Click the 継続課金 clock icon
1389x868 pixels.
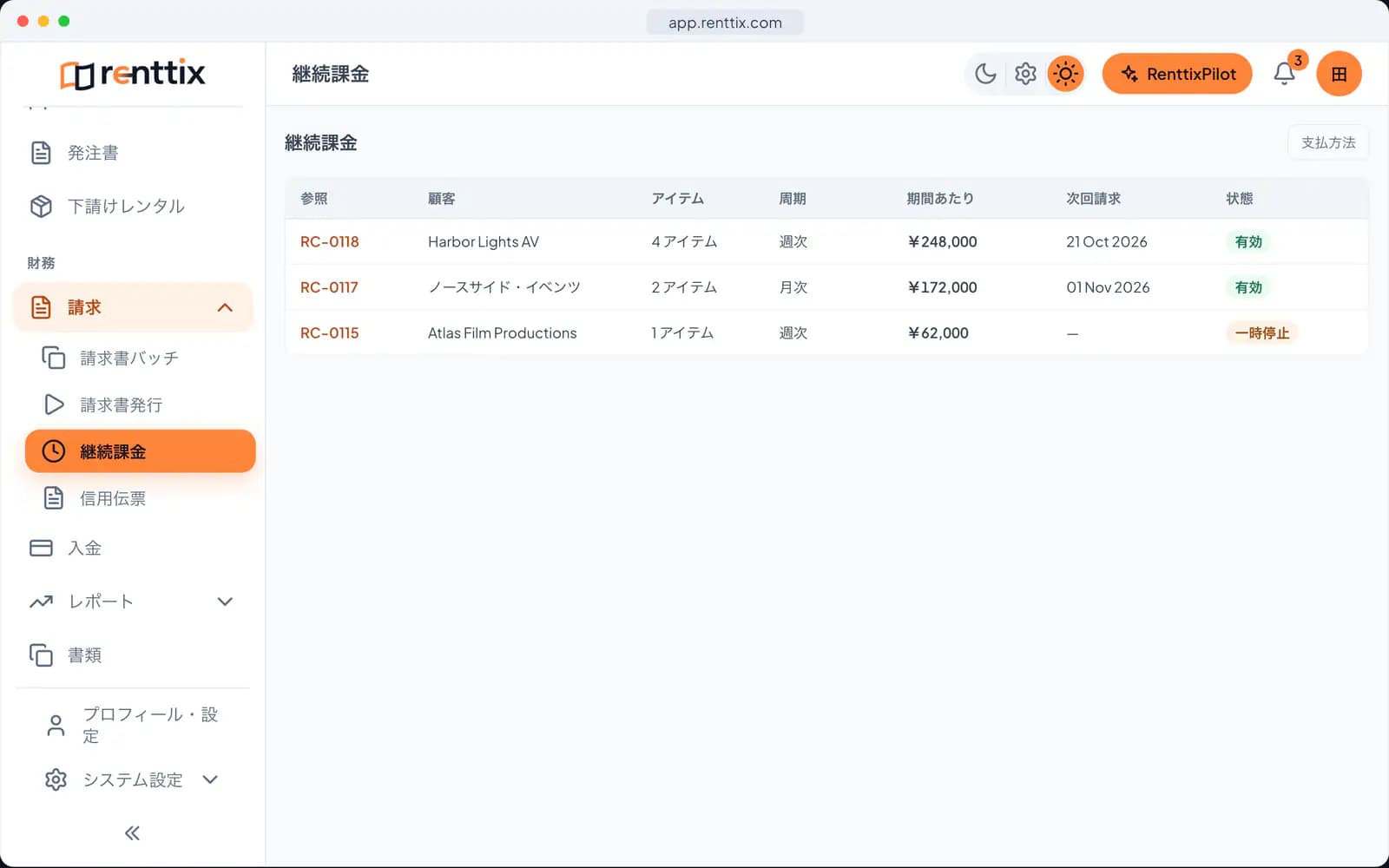point(54,451)
